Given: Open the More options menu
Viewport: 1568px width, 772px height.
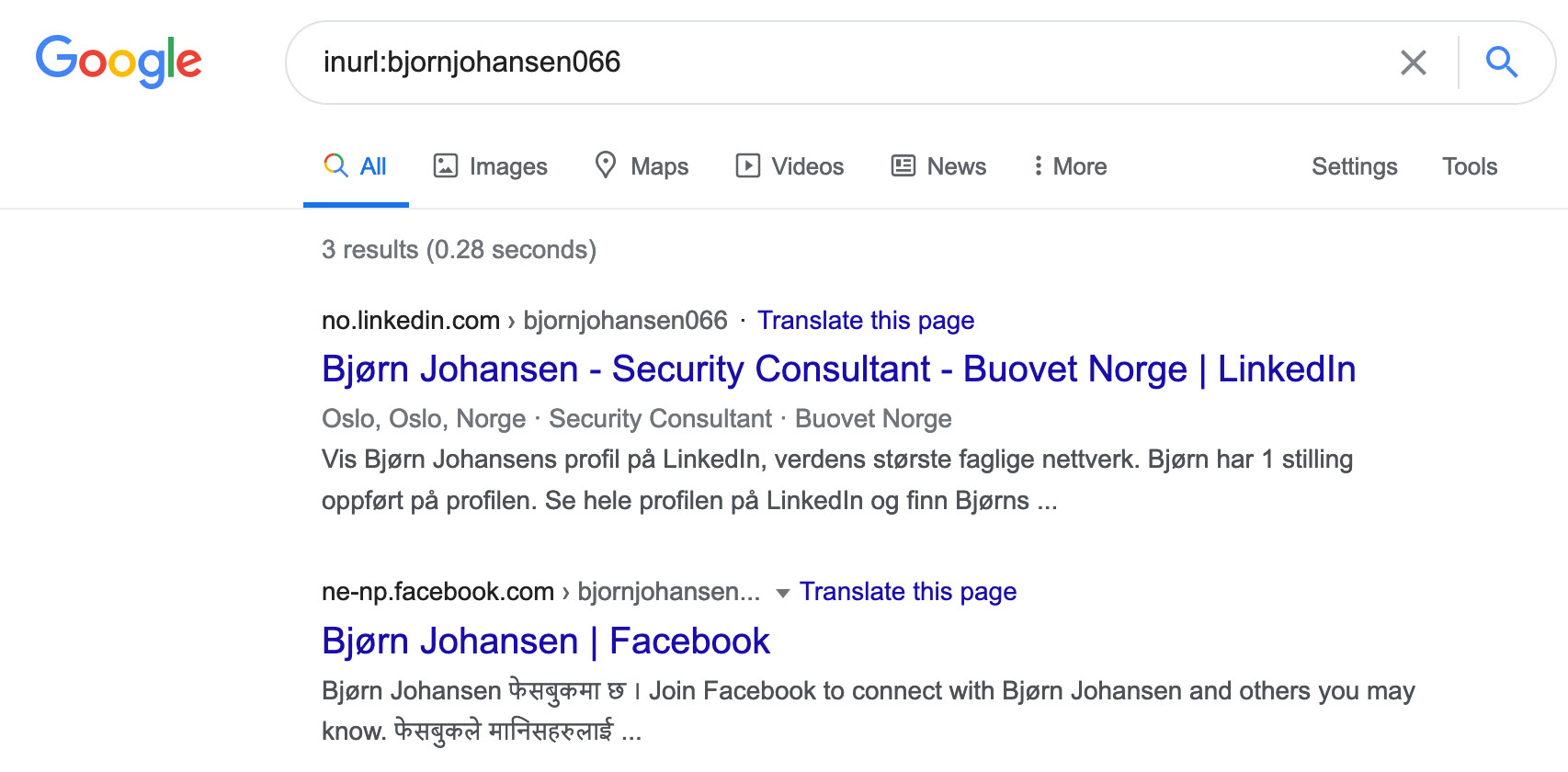Looking at the screenshot, I should point(1069,166).
